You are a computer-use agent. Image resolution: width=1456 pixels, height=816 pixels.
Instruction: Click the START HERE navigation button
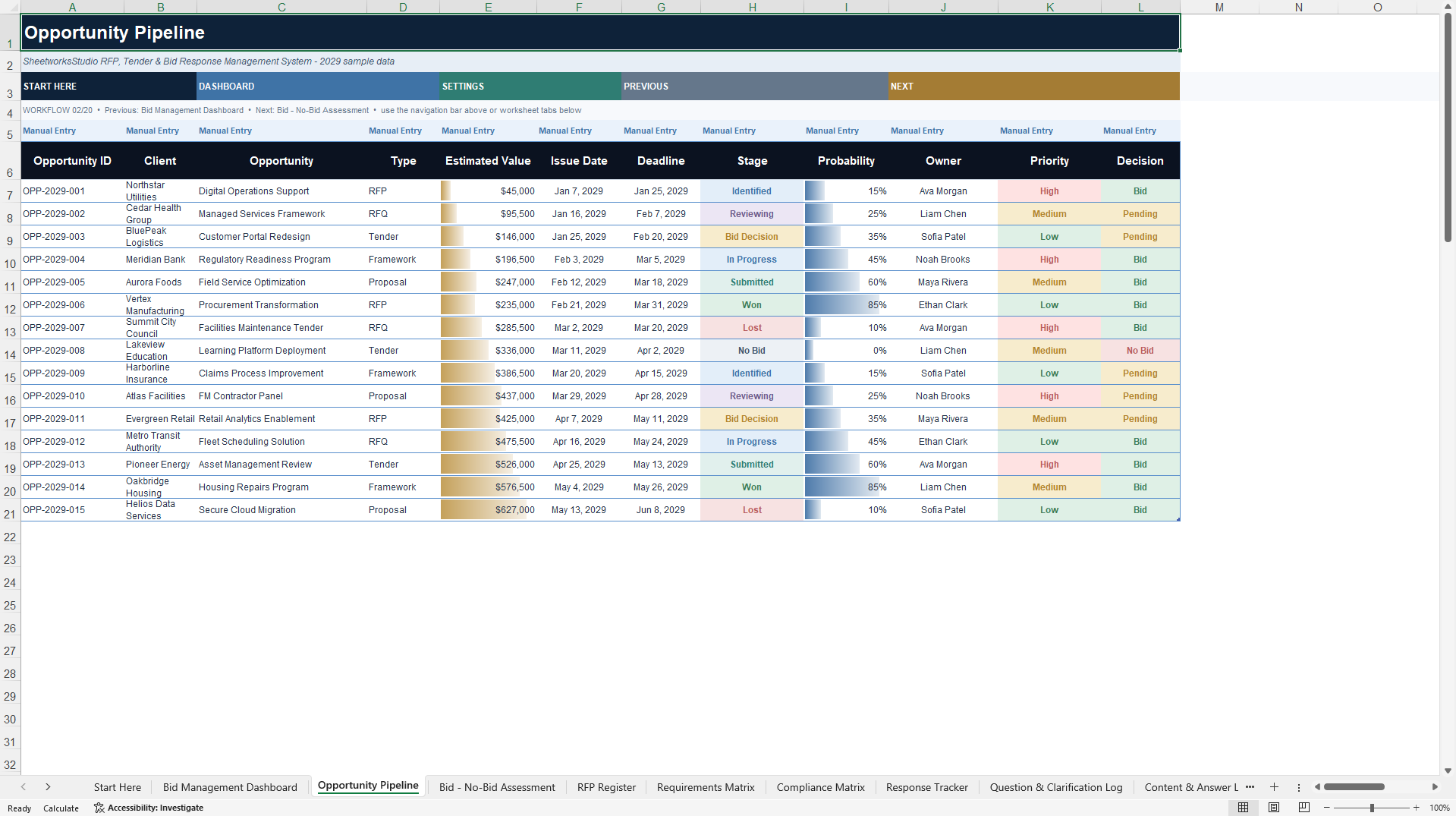coord(108,87)
